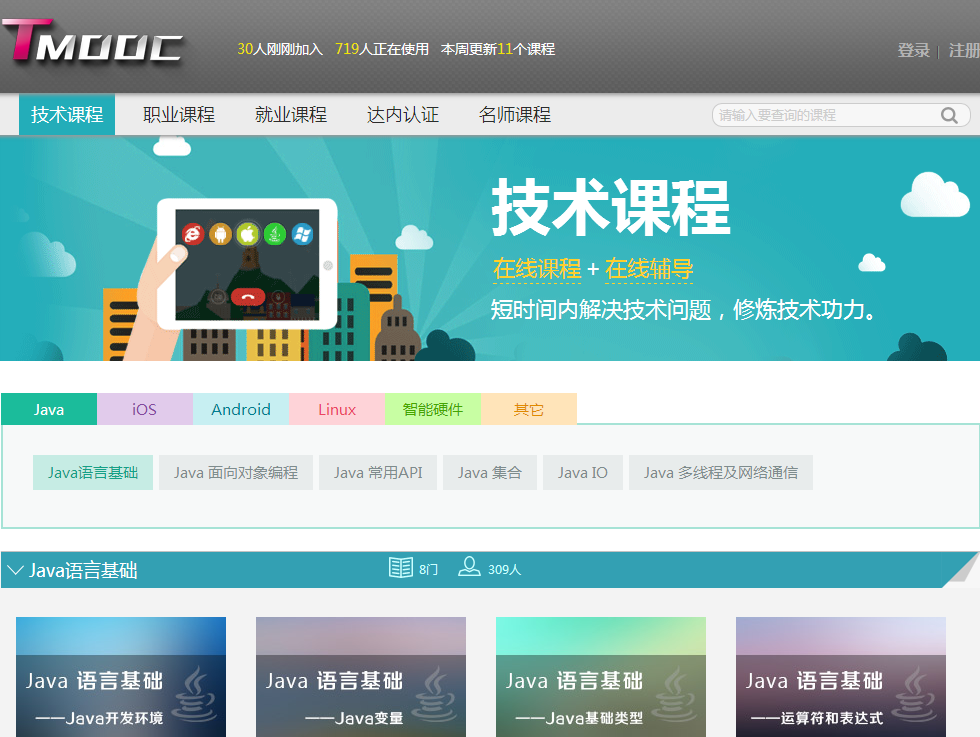
Task: Select the Java 多线程及网络通信 filter
Action: (720, 473)
